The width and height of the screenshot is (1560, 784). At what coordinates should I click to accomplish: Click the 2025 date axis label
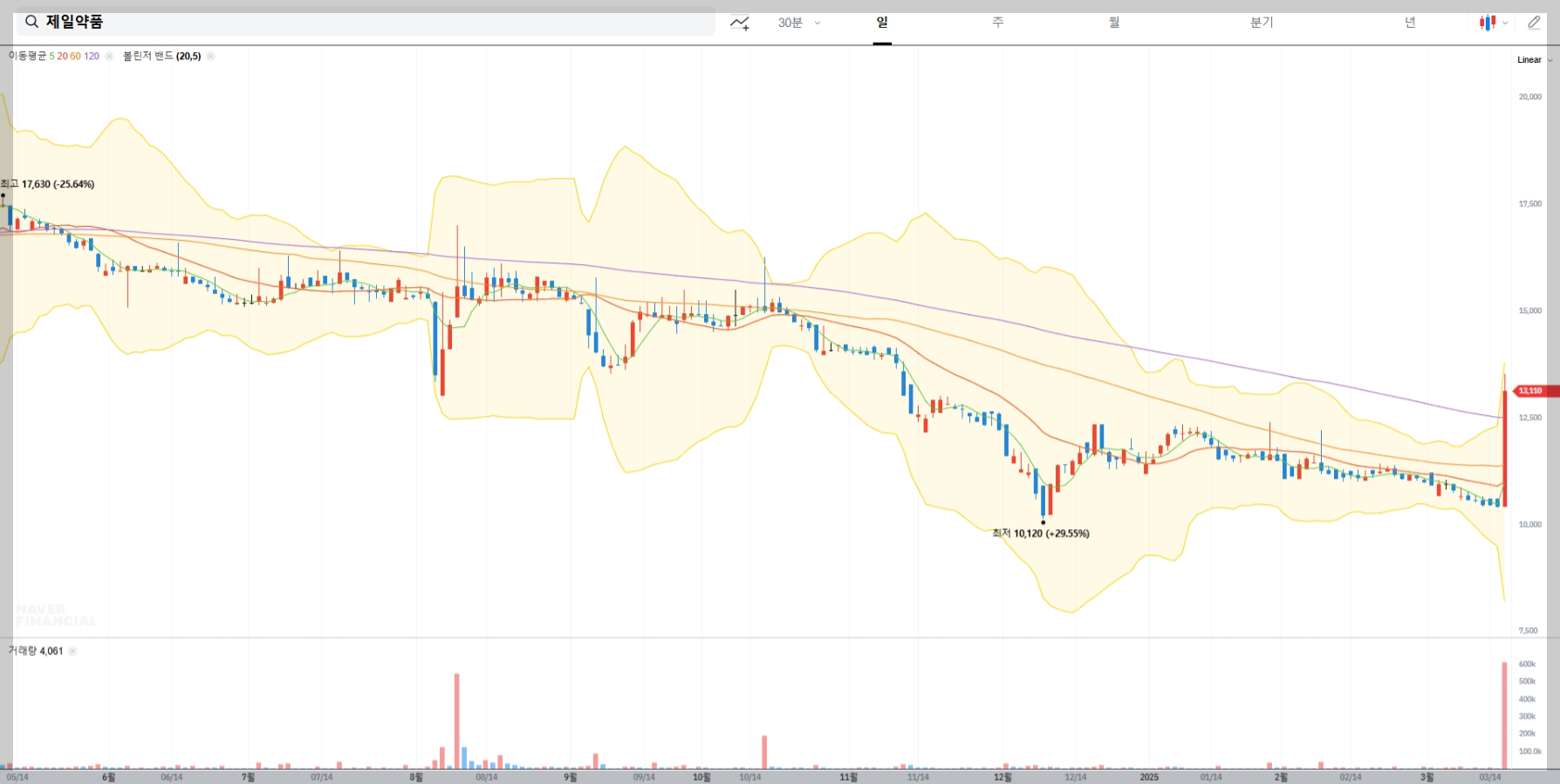coord(1149,777)
